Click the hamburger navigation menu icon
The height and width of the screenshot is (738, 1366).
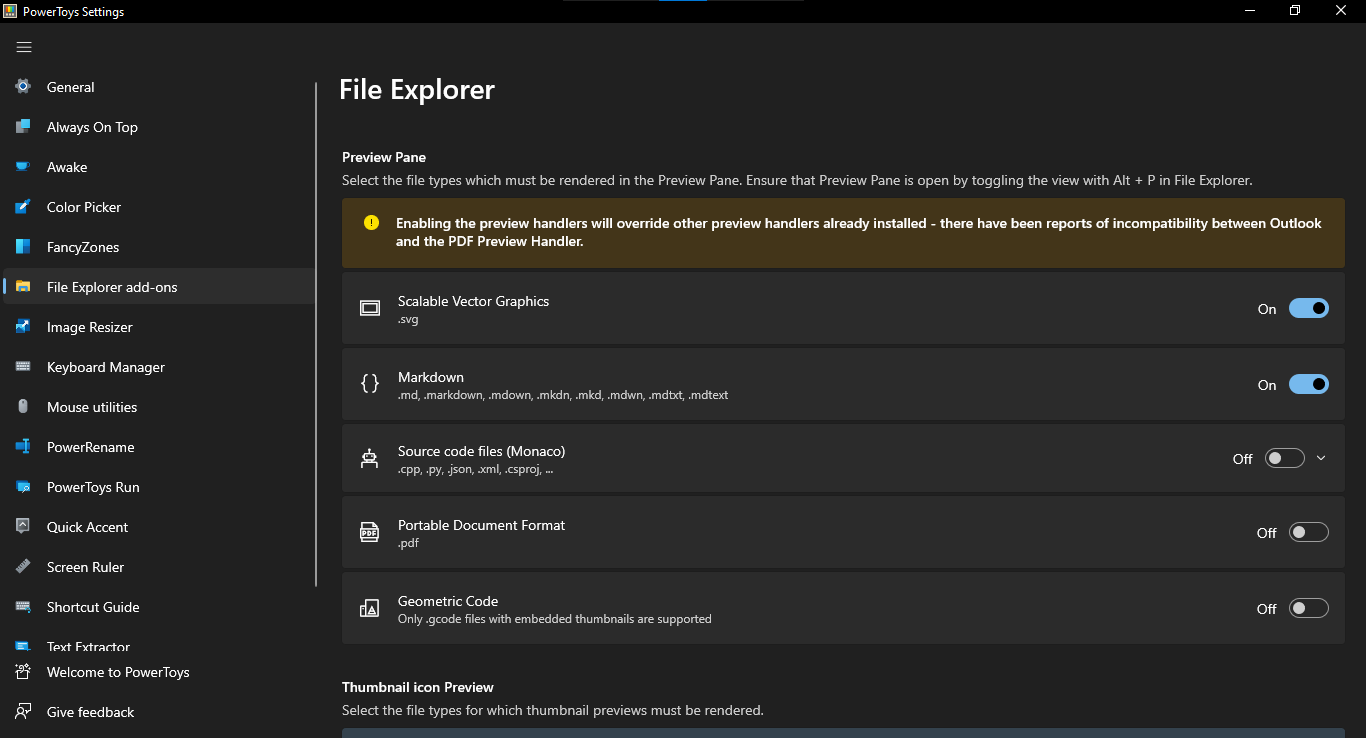point(24,47)
